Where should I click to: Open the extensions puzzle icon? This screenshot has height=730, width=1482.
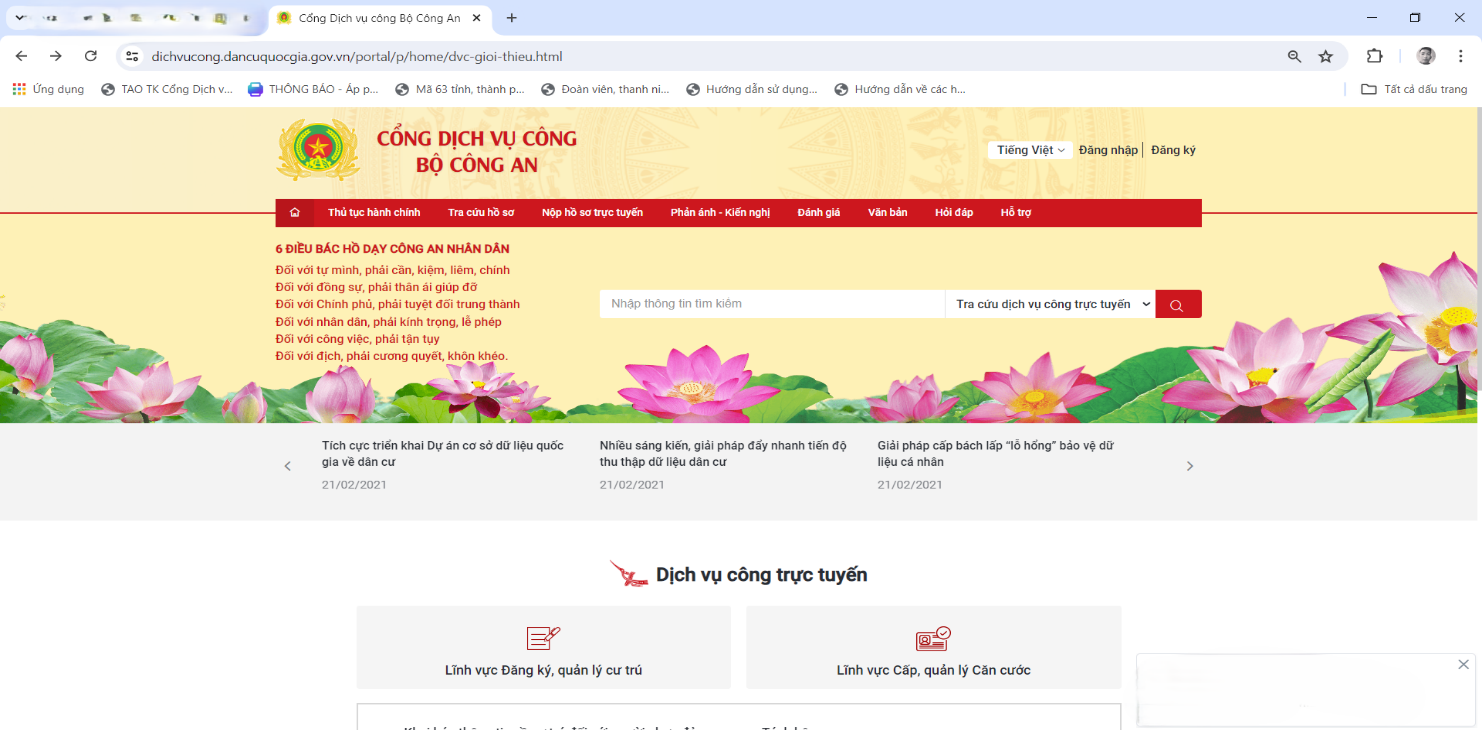pyautogui.click(x=1375, y=56)
